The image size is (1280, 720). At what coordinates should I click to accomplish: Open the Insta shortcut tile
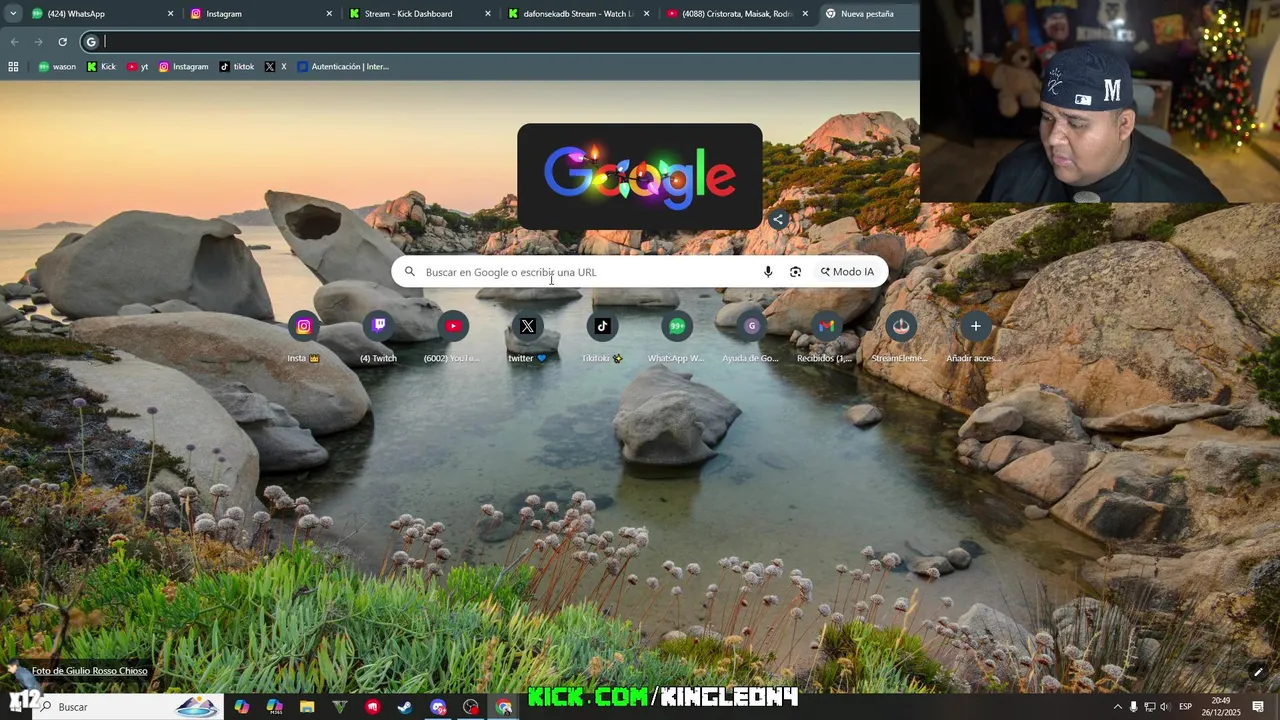pyautogui.click(x=303, y=336)
